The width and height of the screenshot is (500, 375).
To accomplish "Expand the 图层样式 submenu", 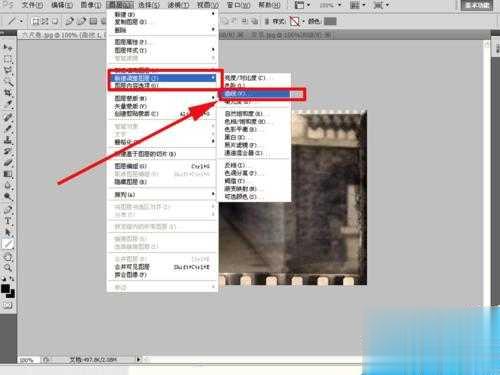I will click(163, 50).
